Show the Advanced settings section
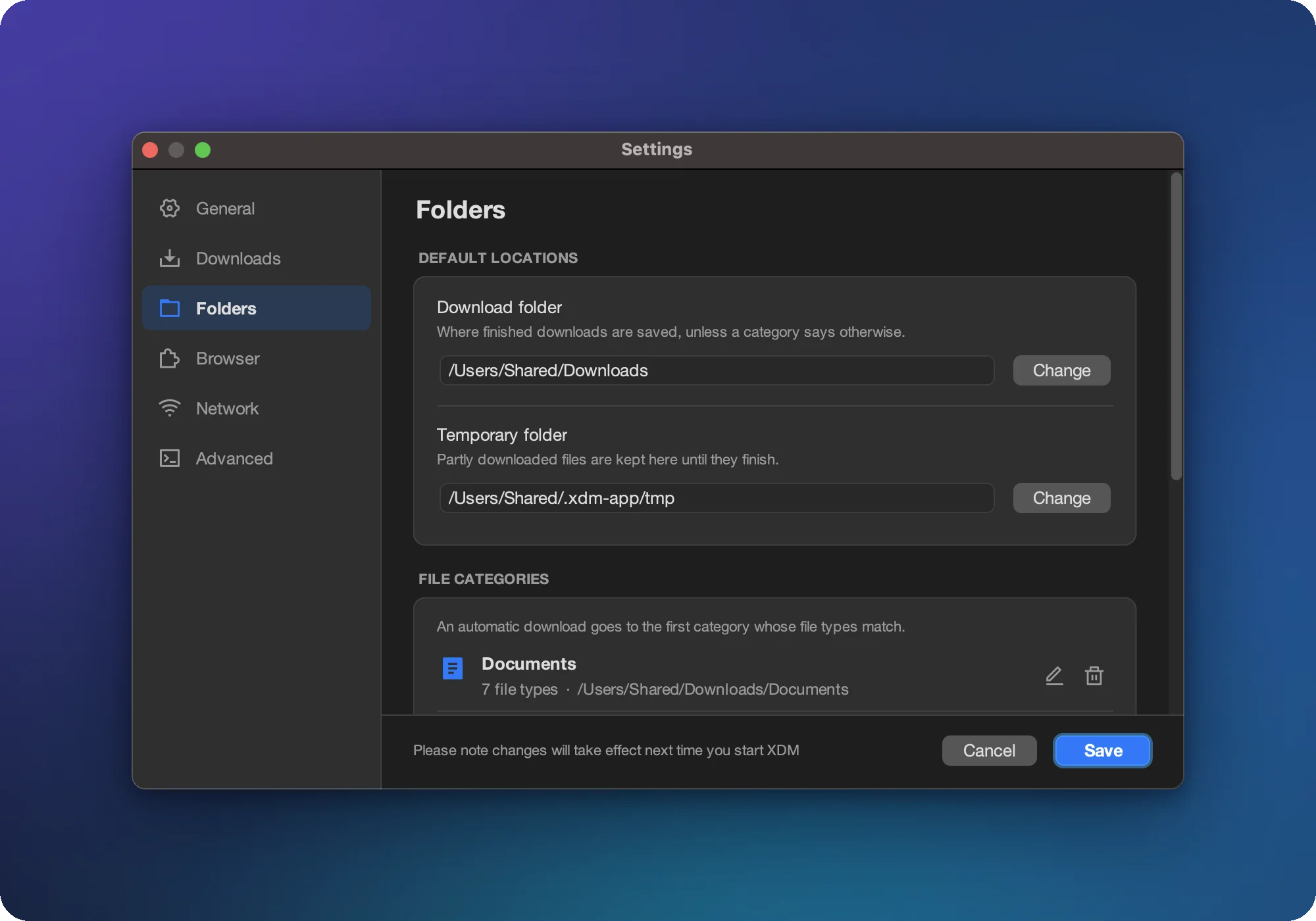 click(257, 459)
